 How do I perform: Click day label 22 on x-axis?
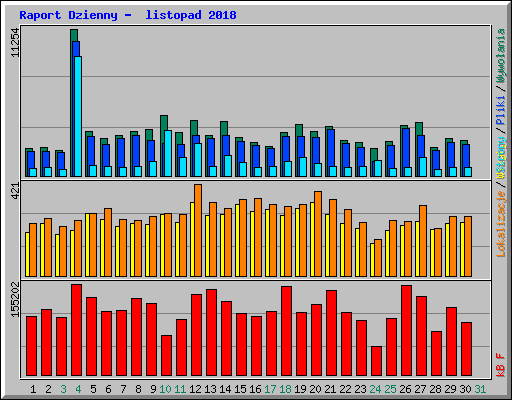(345, 389)
